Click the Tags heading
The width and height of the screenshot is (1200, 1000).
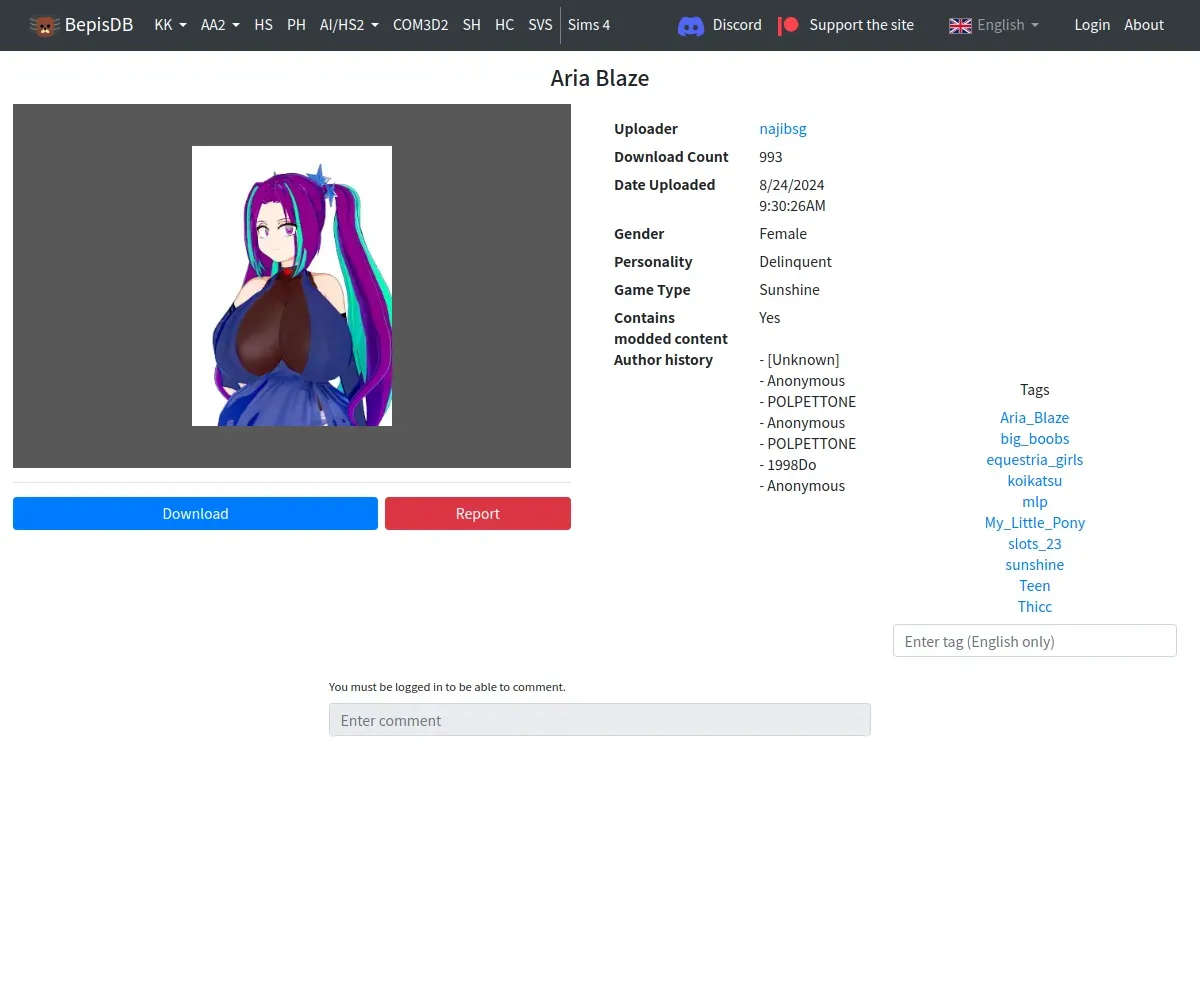coord(1034,390)
